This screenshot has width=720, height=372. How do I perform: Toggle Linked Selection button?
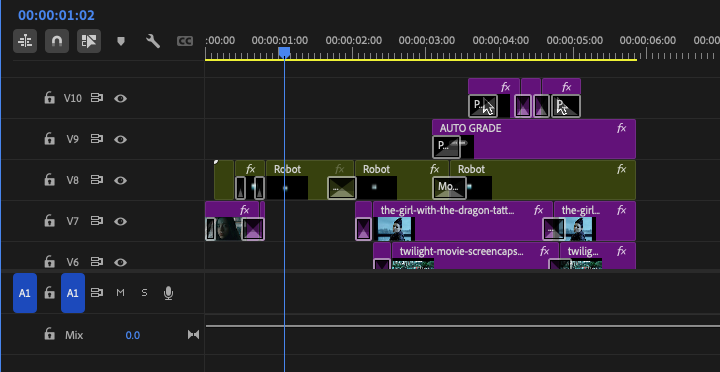[x=89, y=41]
